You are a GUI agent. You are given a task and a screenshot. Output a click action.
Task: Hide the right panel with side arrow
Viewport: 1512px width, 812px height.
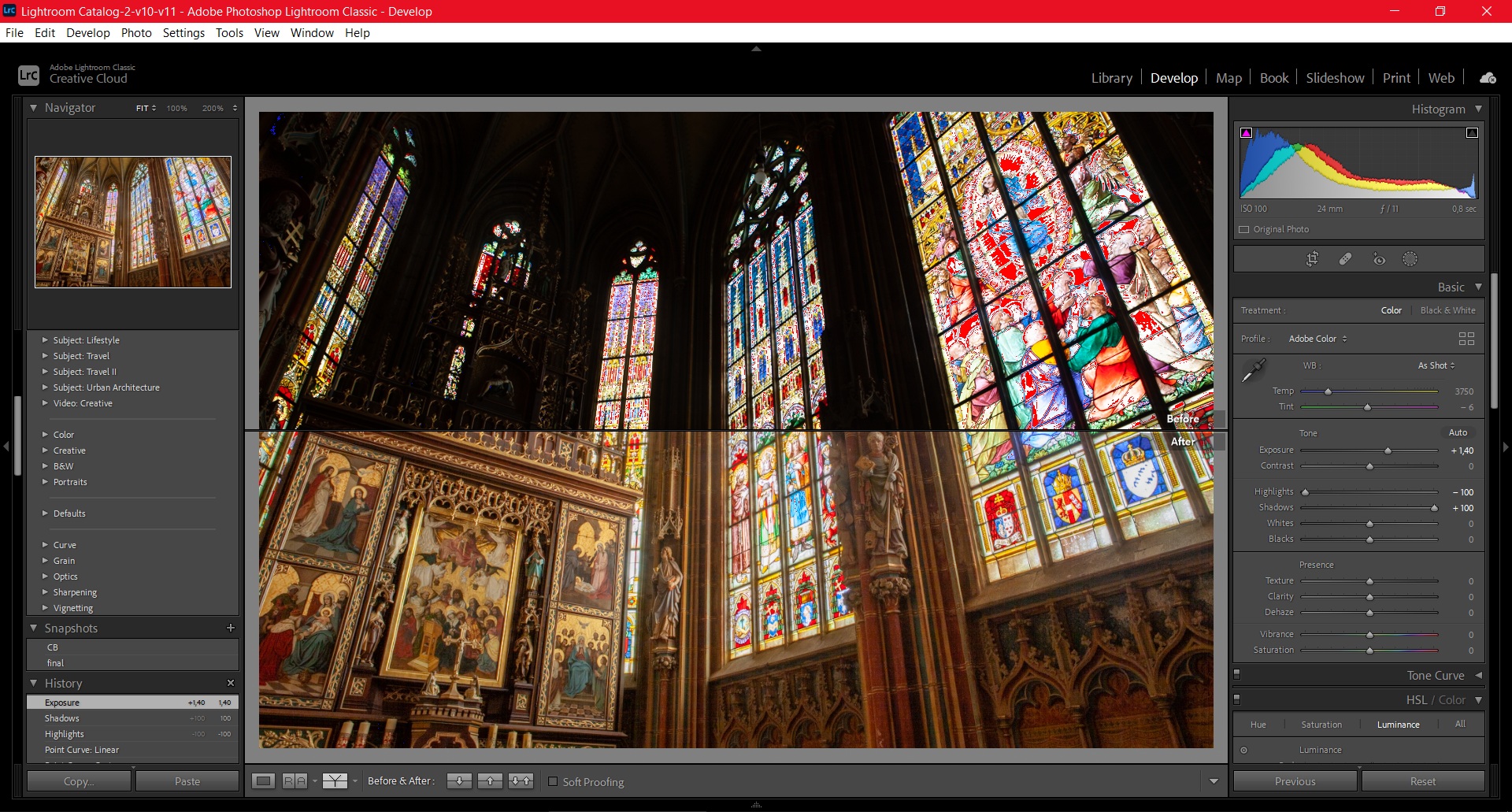(1506, 447)
